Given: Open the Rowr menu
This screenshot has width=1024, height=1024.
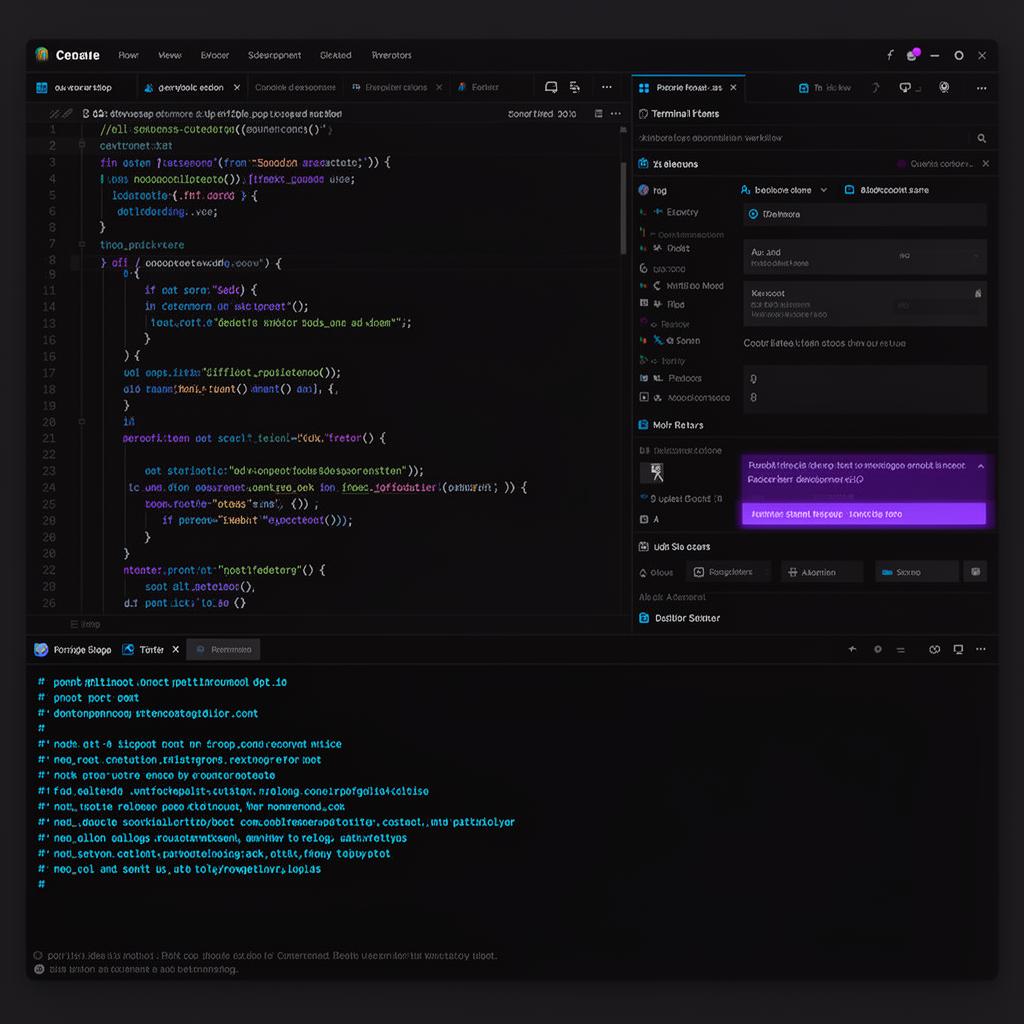Looking at the screenshot, I should click(129, 56).
